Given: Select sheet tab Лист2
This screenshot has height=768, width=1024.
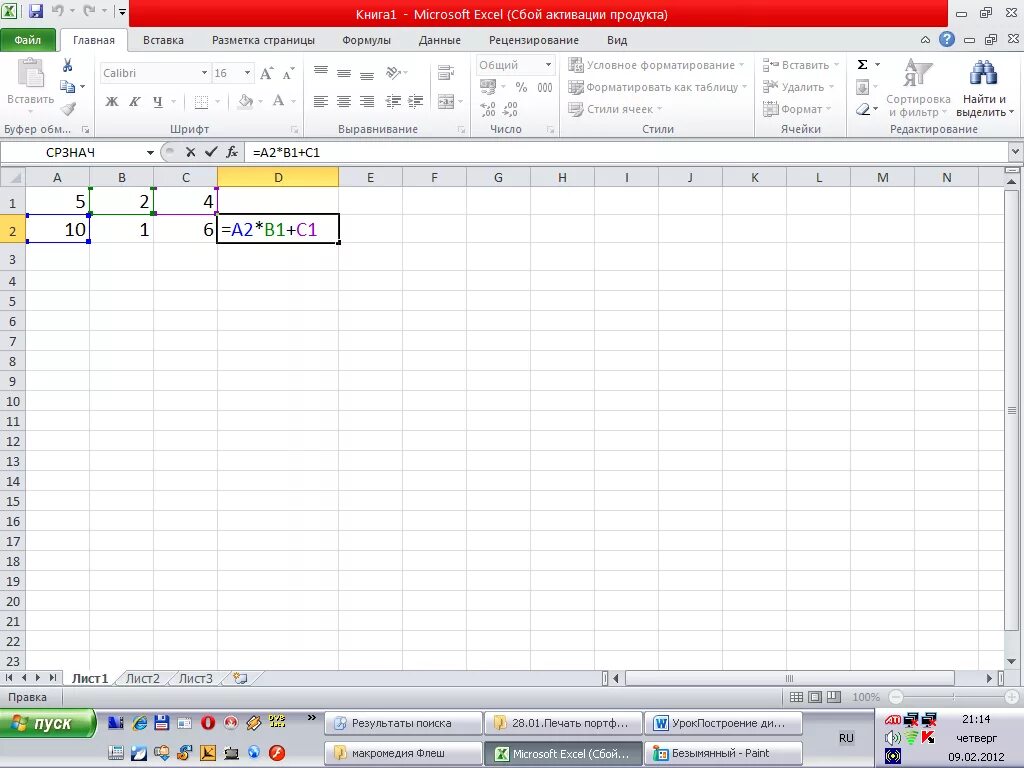Looking at the screenshot, I should click(142, 679).
